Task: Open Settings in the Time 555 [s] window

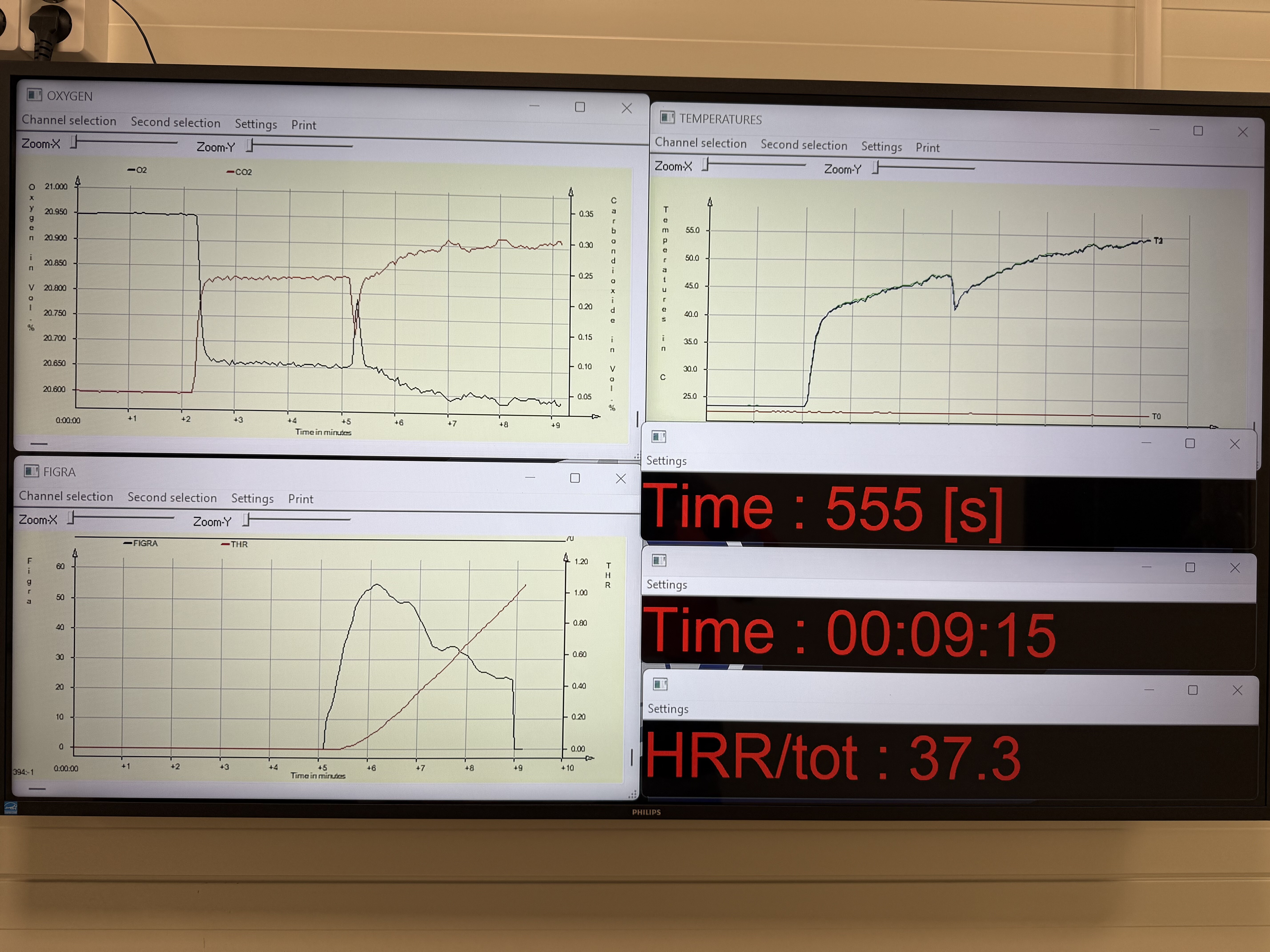Action: point(667,461)
